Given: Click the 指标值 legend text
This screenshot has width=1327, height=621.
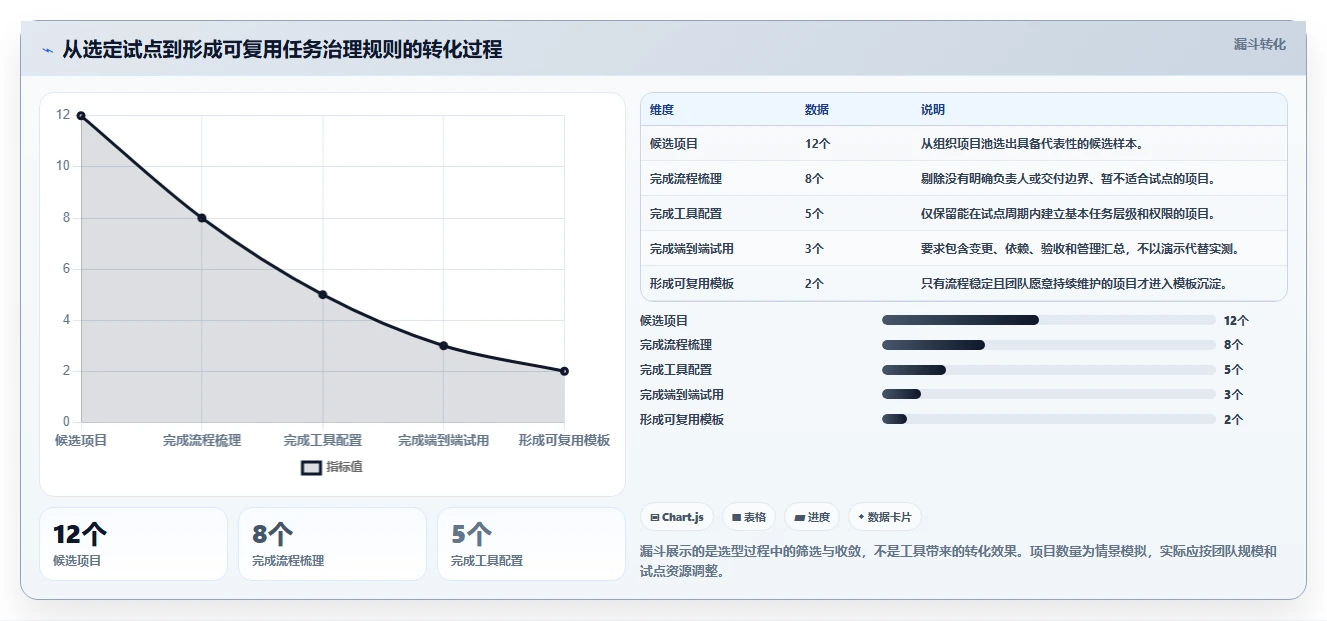Looking at the screenshot, I should pos(344,467).
